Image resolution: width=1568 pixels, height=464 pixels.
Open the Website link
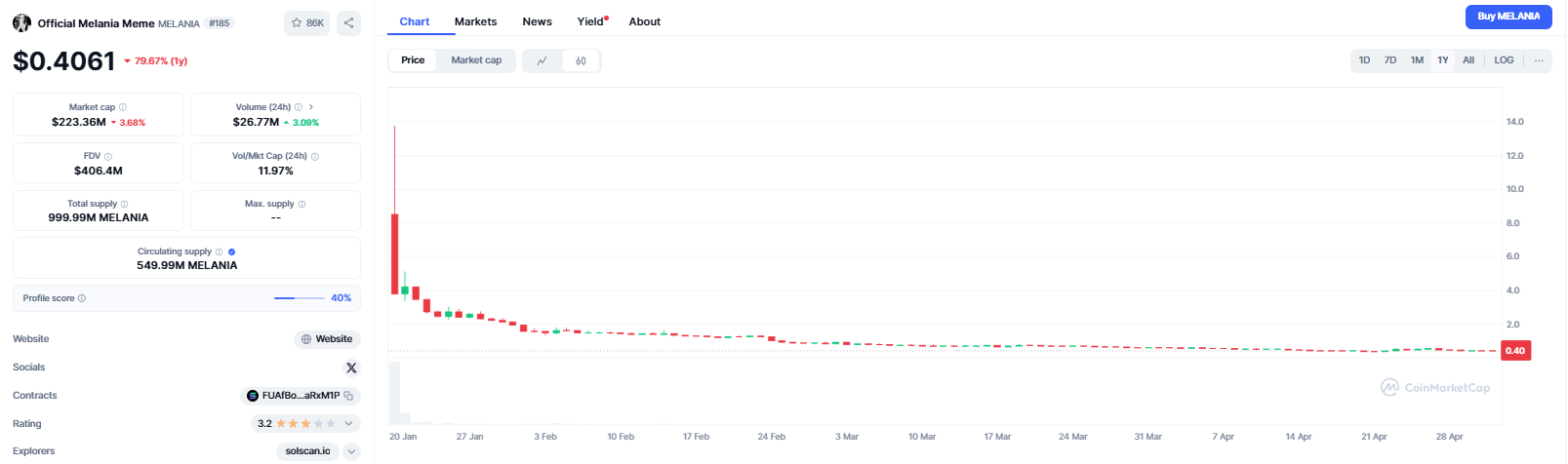tap(327, 339)
